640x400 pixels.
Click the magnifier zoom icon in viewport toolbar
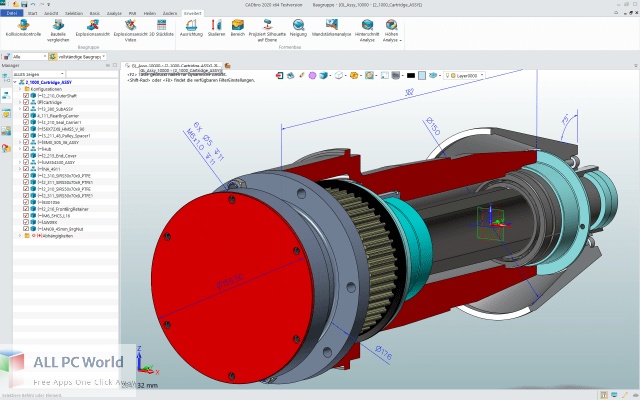[369, 76]
